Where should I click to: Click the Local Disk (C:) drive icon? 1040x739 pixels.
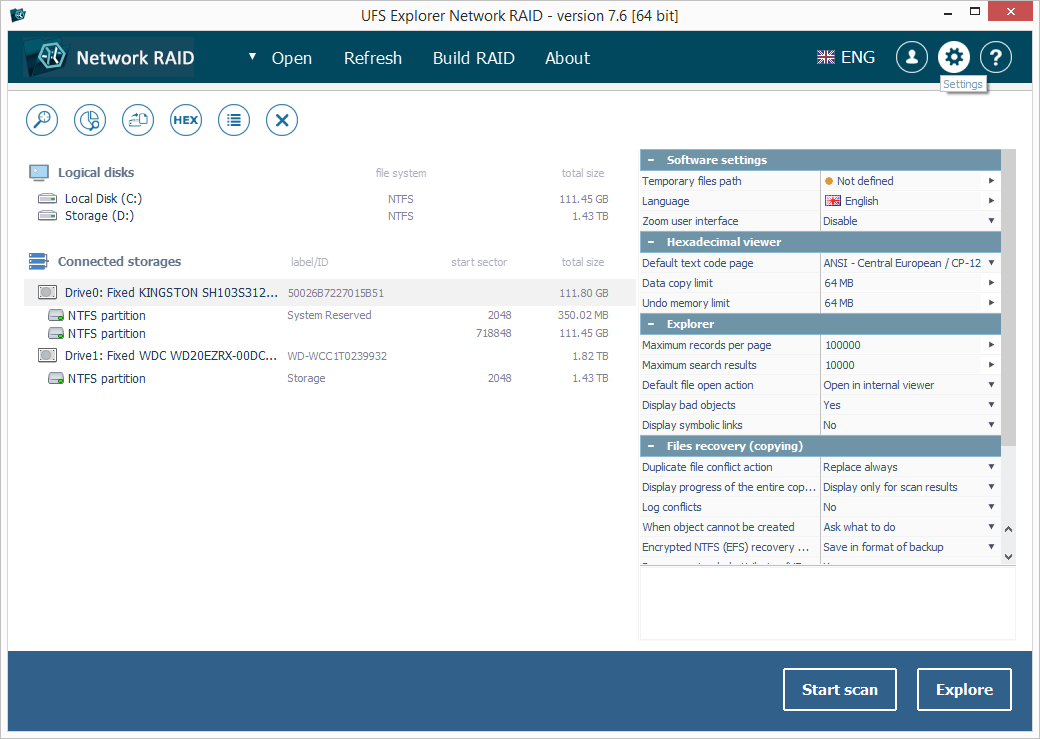[x=47, y=198]
